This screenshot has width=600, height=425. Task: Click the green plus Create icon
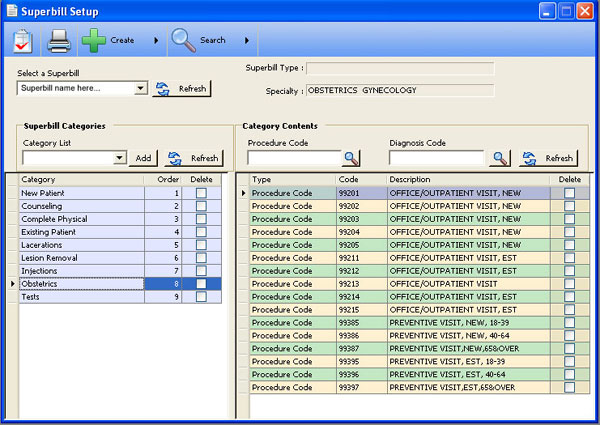[x=94, y=41]
